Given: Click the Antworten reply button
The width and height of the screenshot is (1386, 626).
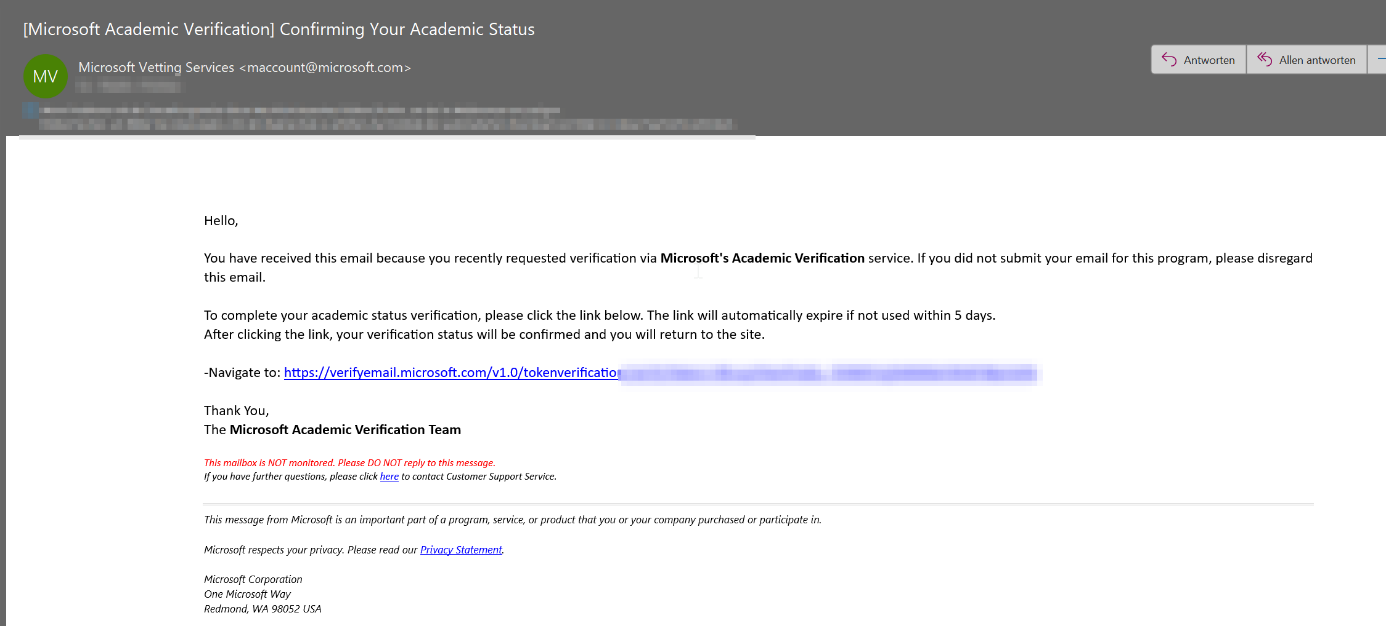Looking at the screenshot, I should (x=1198, y=60).
